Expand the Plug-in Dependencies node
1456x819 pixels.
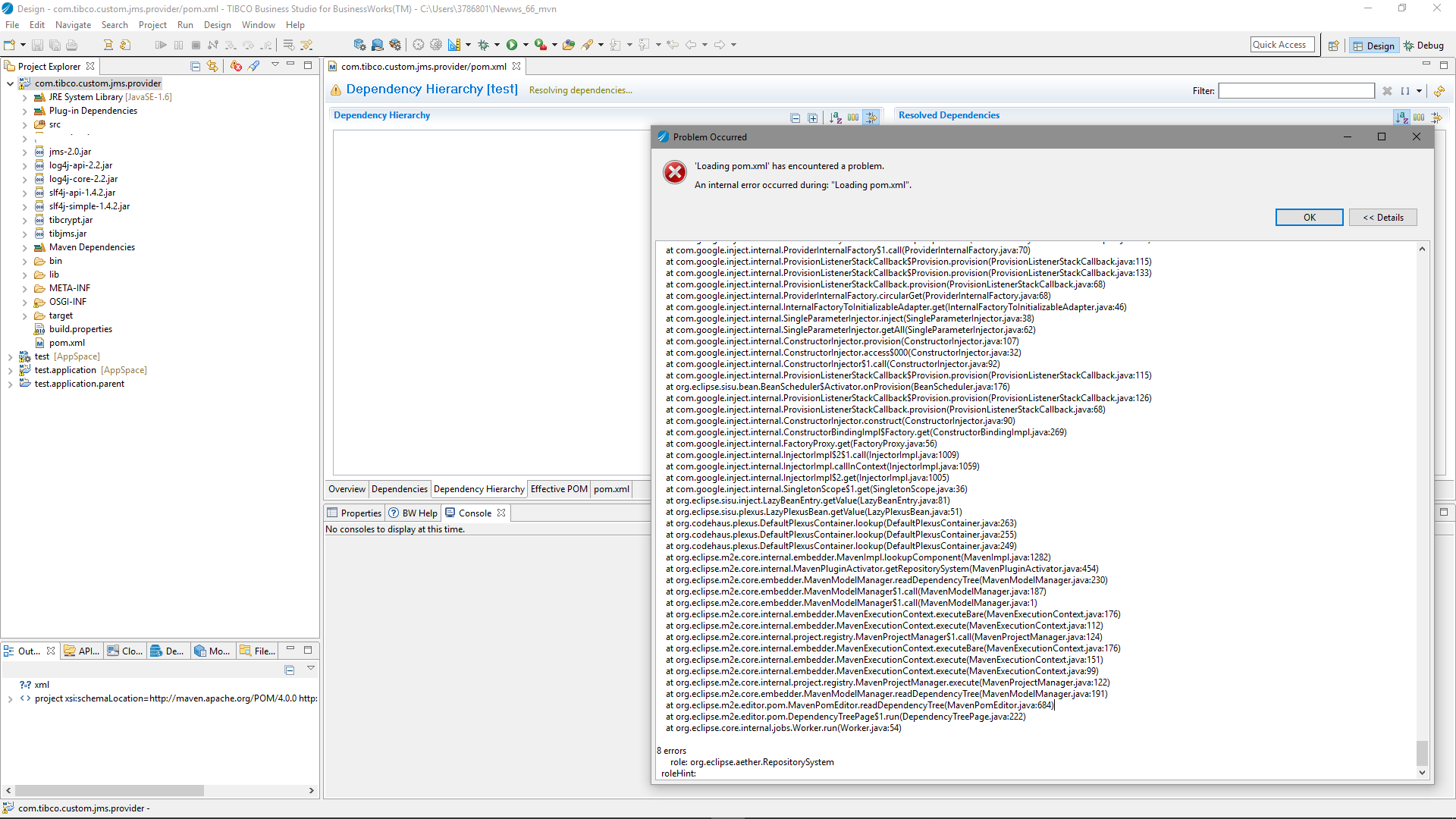coord(24,111)
